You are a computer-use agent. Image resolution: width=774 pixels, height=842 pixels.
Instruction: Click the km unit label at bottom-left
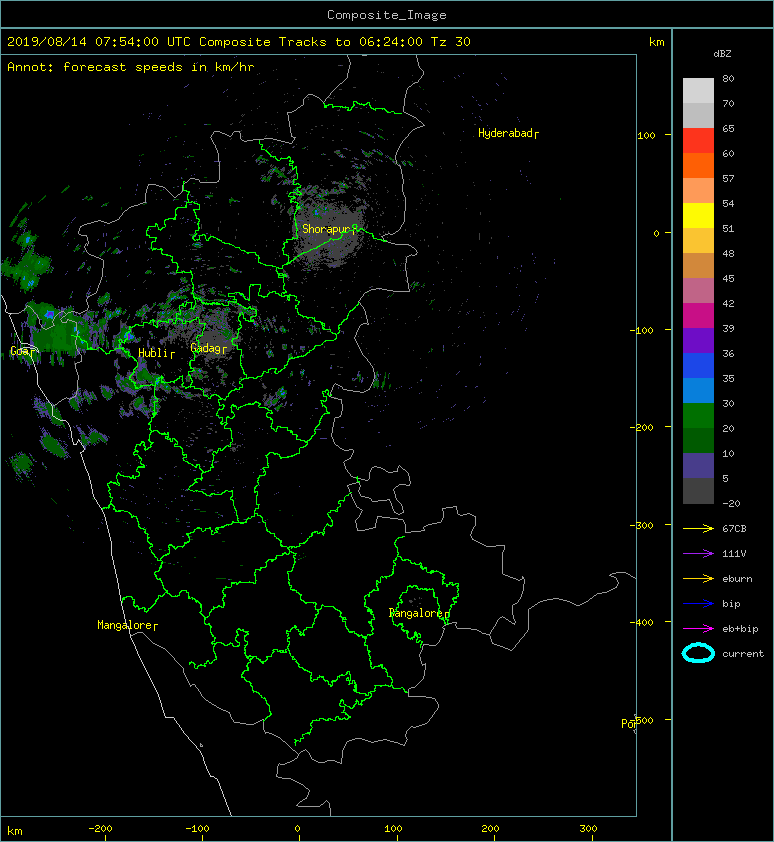pos(15,831)
